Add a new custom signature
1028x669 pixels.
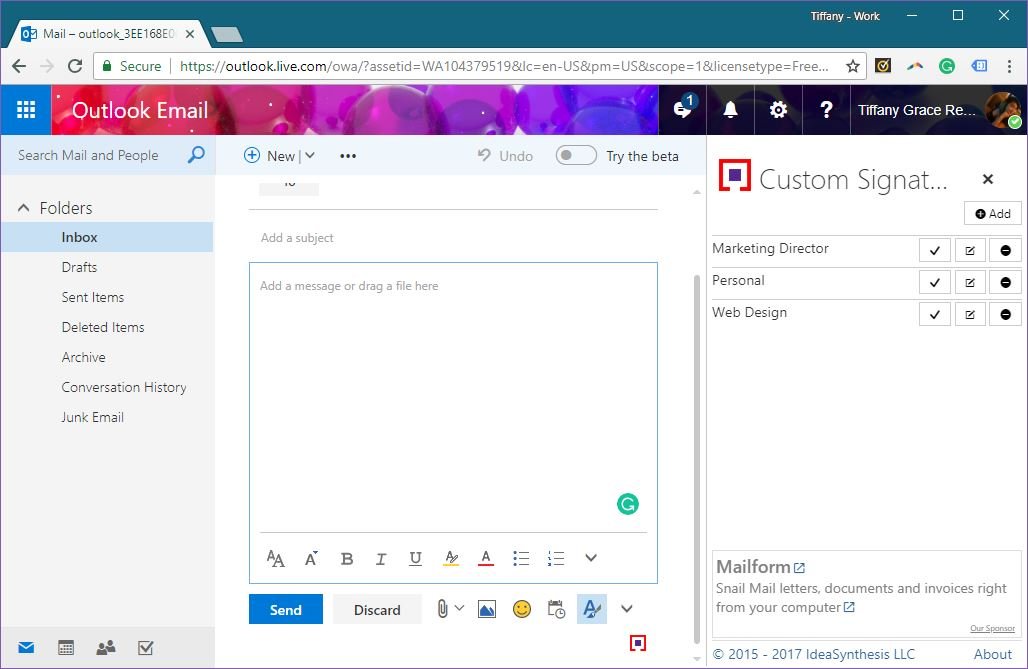point(992,214)
